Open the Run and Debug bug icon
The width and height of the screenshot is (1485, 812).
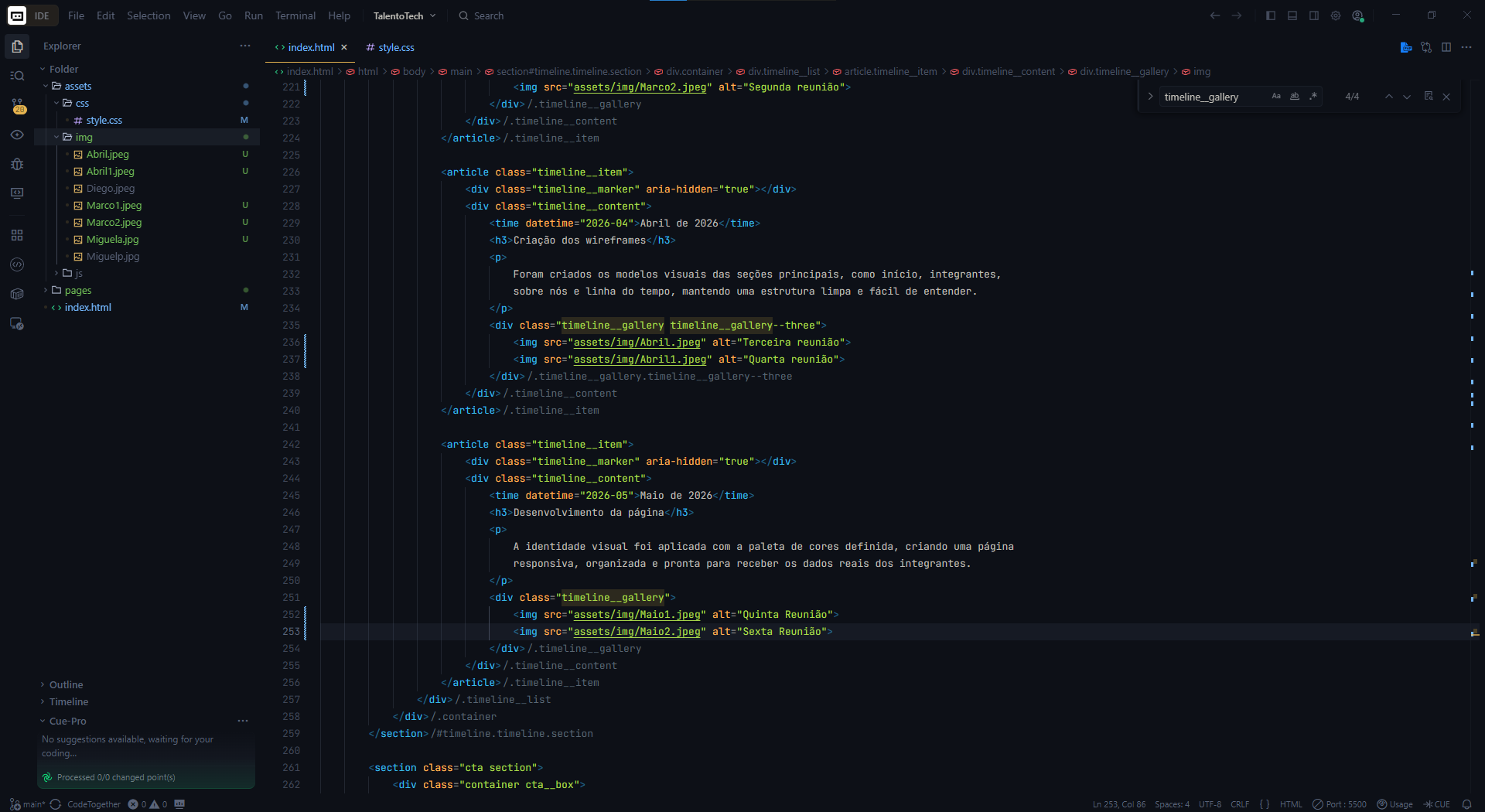point(17,164)
